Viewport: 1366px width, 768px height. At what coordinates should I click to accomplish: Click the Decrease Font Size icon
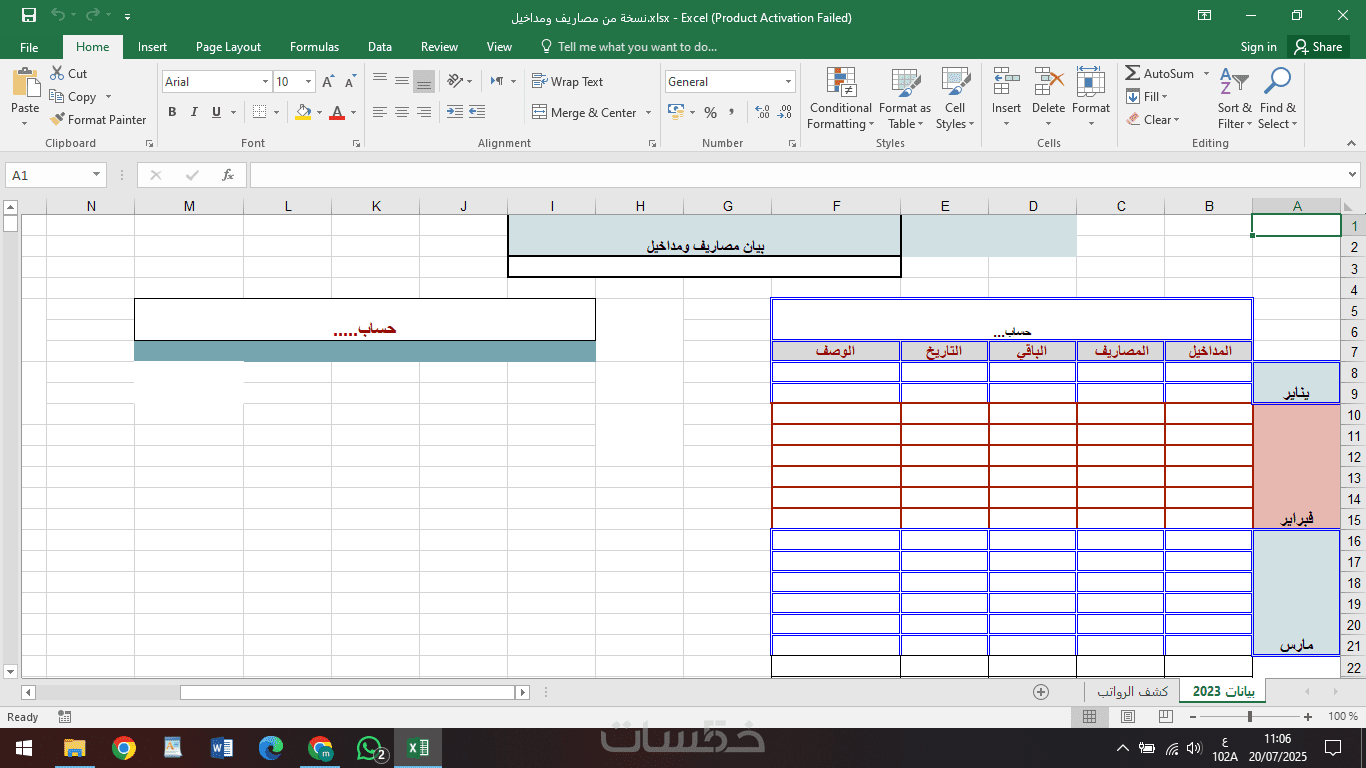[350, 82]
